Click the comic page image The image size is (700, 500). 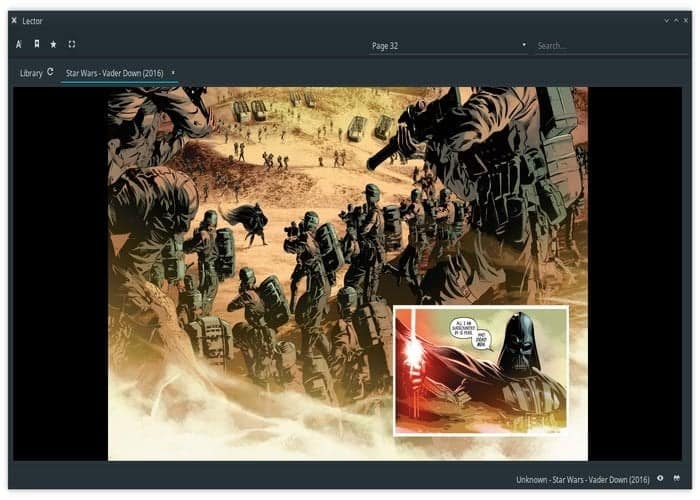point(348,273)
